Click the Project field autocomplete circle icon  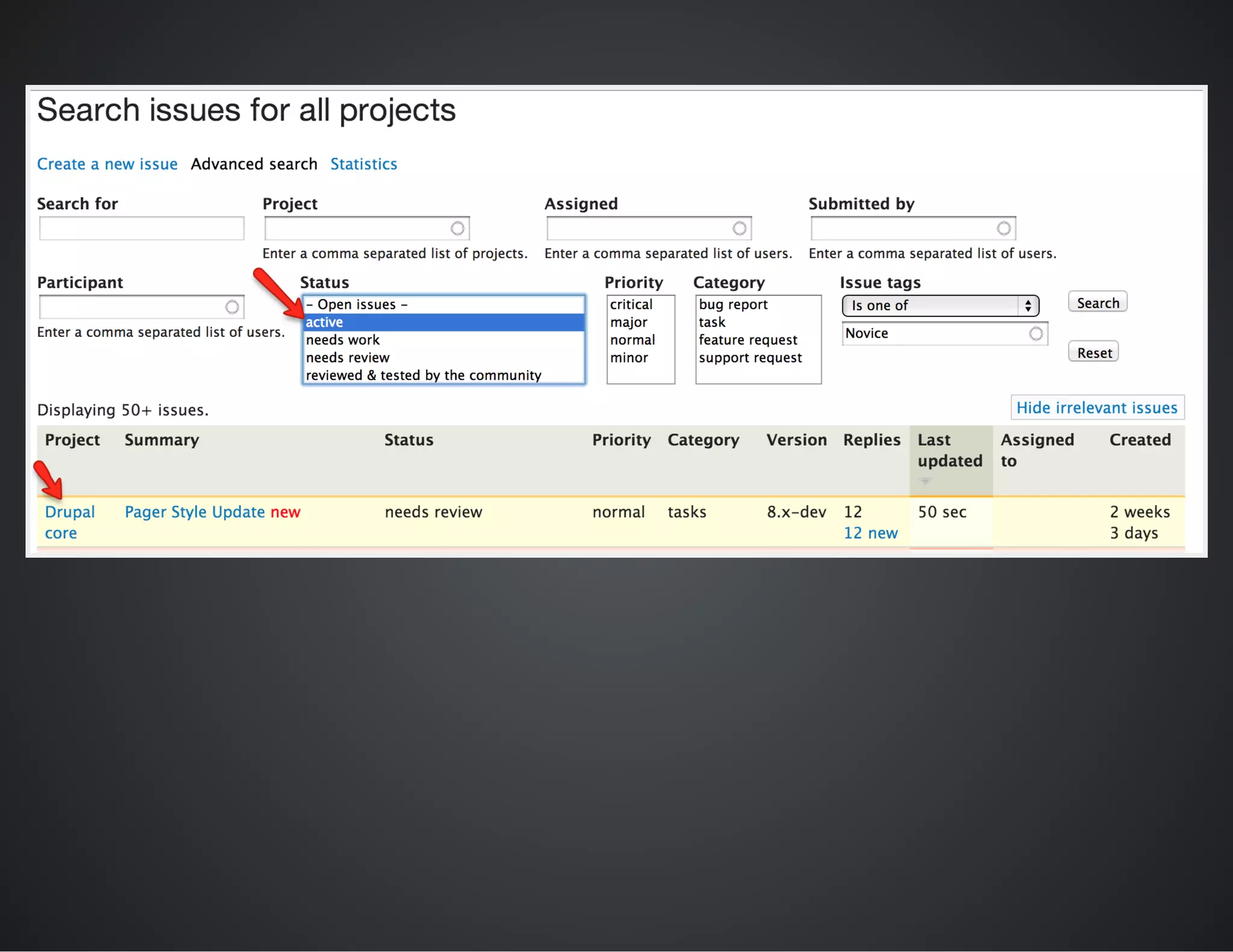(x=458, y=229)
